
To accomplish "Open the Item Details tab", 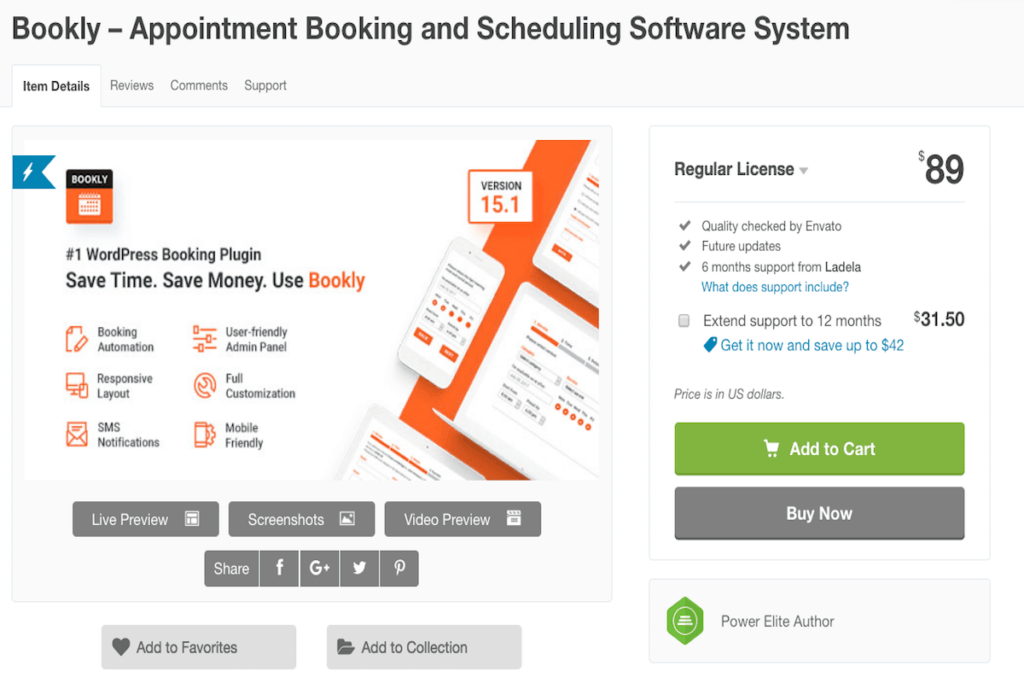I will 56,86.
